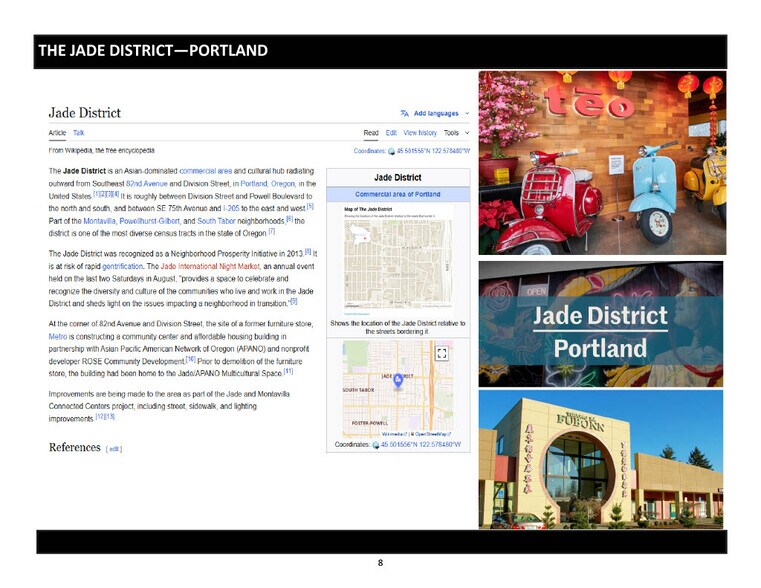Click the page number 8

(x=380, y=563)
